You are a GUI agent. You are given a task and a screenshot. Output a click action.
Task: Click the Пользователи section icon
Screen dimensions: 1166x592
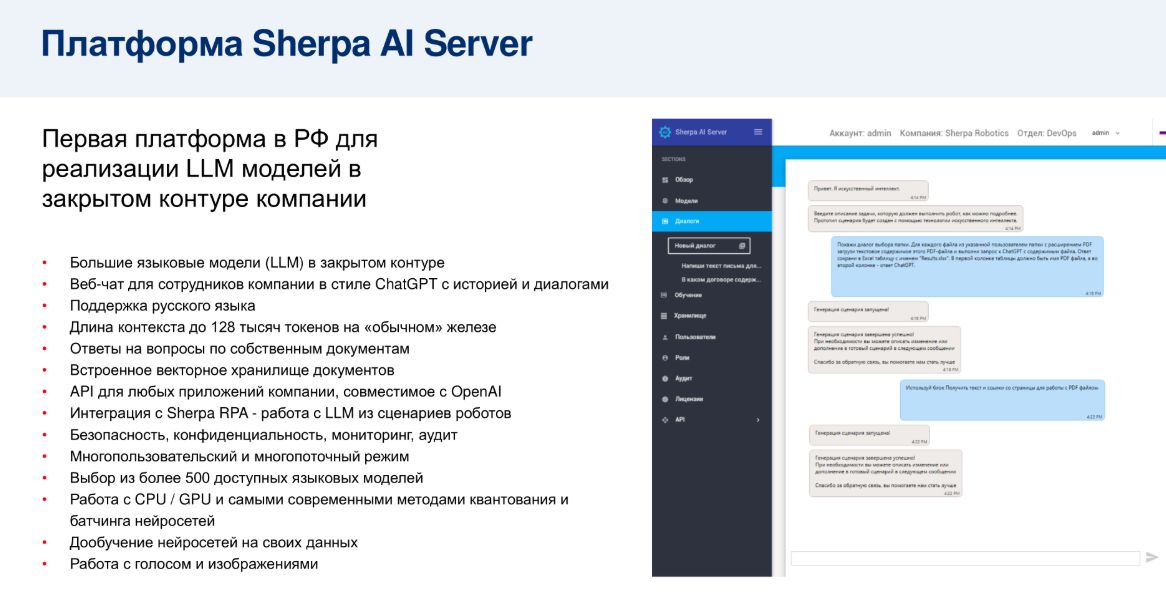(x=665, y=337)
